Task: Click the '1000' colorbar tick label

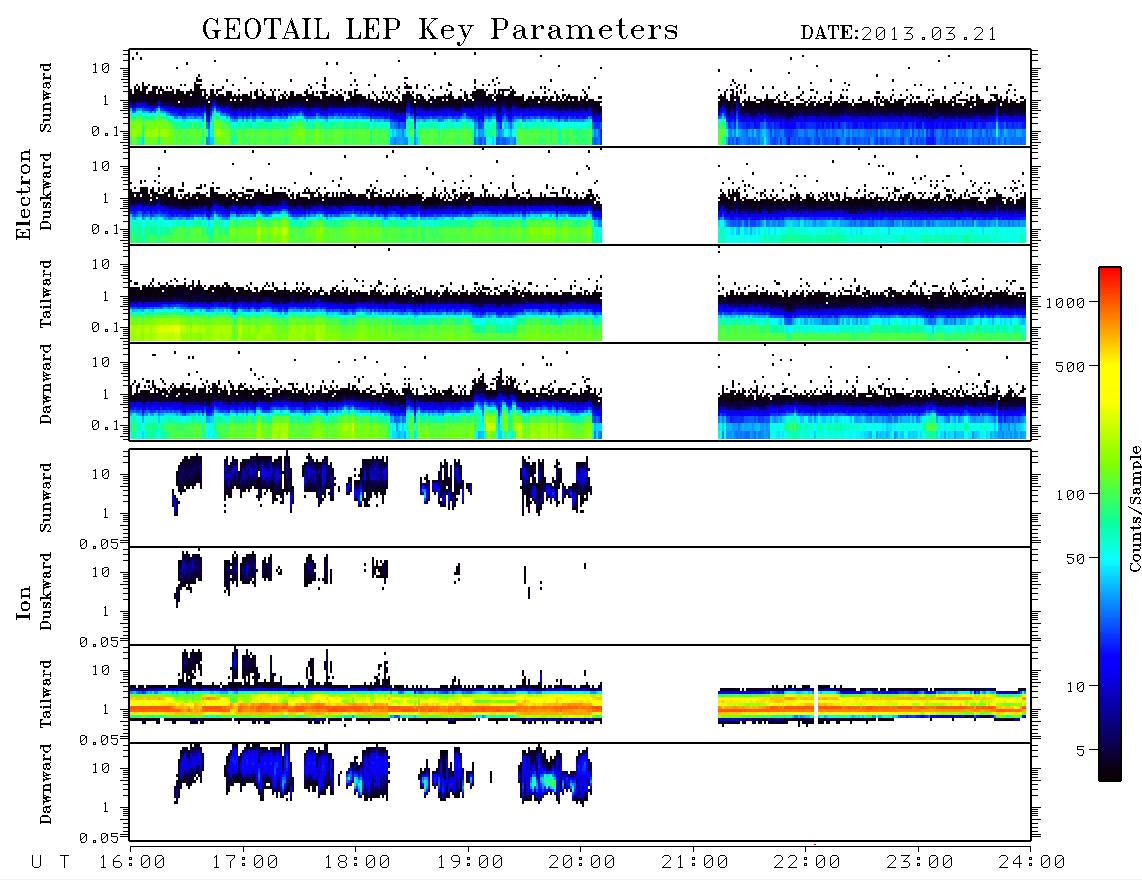Action: point(1066,302)
